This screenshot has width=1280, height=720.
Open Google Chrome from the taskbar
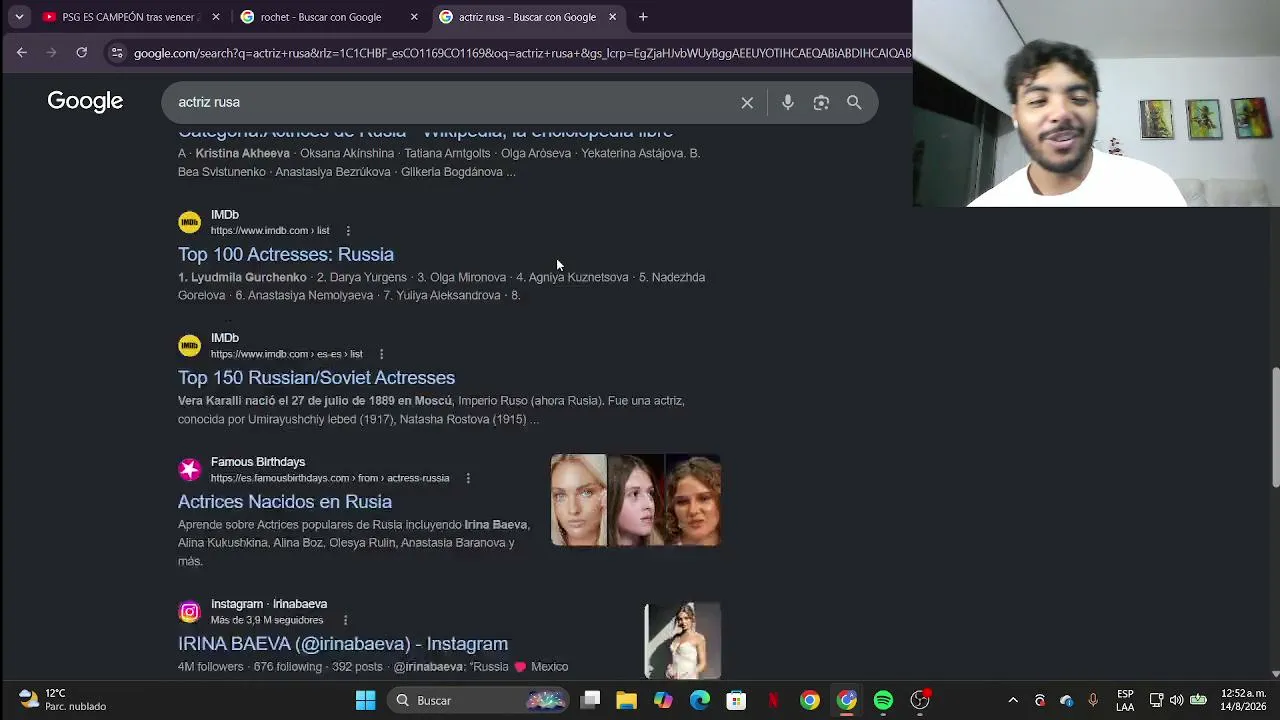coord(810,700)
